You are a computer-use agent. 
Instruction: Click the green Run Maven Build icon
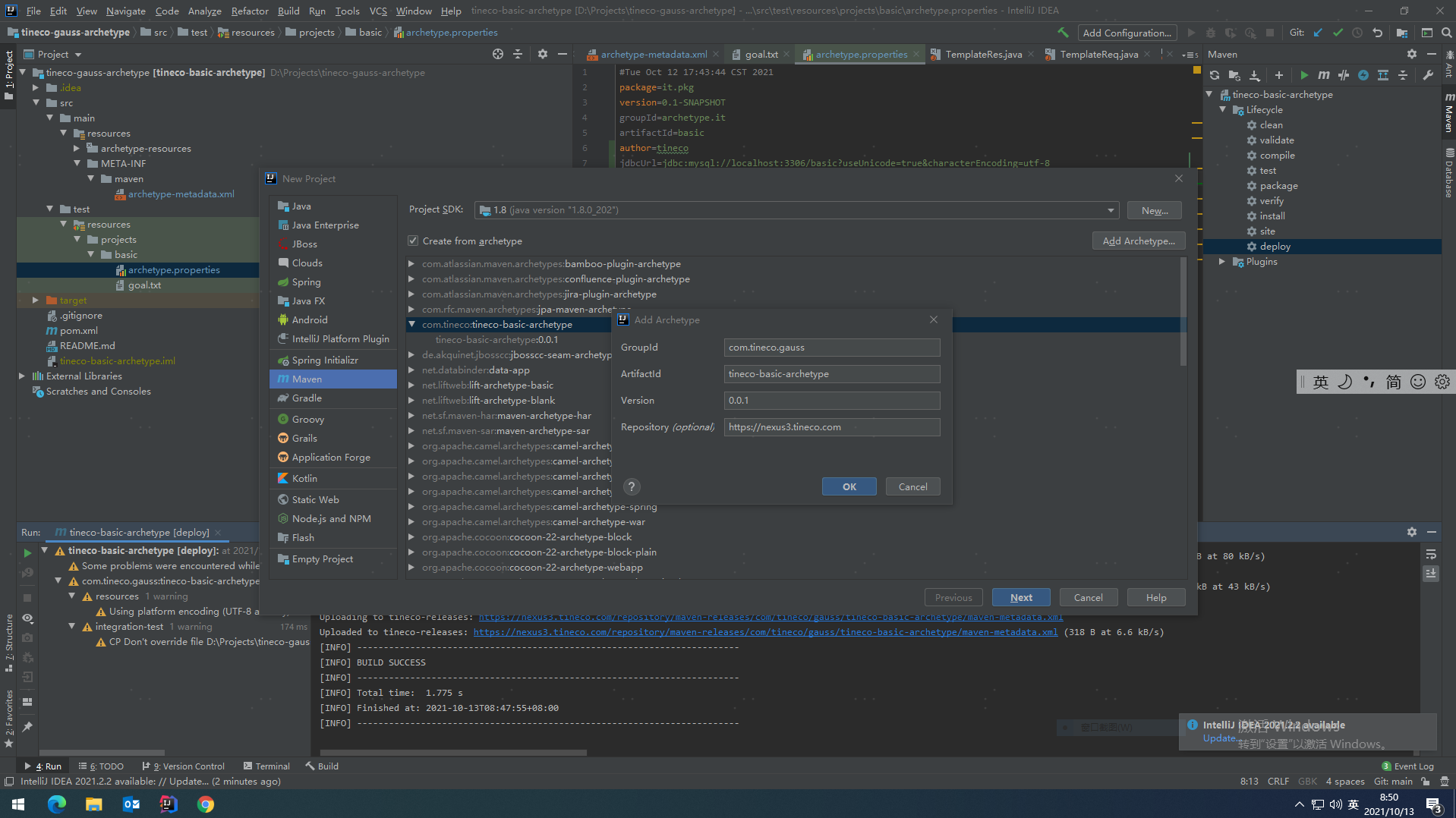[1303, 75]
